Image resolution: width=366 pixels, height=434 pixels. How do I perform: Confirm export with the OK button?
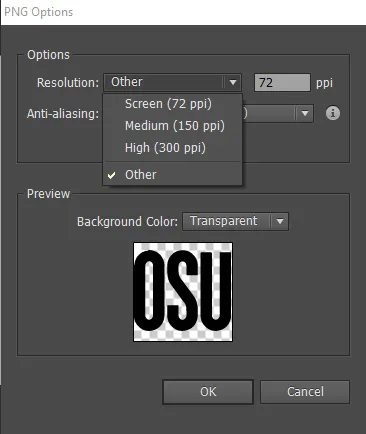tap(208, 392)
